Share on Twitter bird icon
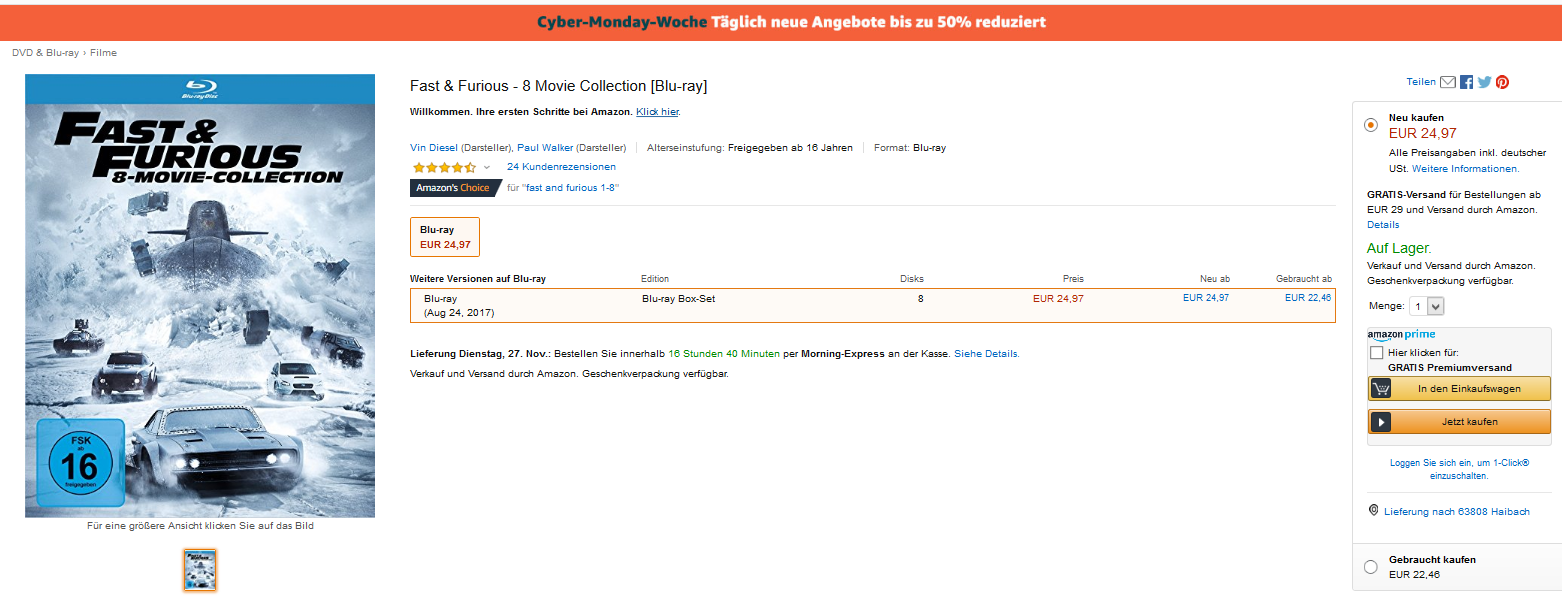 tap(1484, 82)
